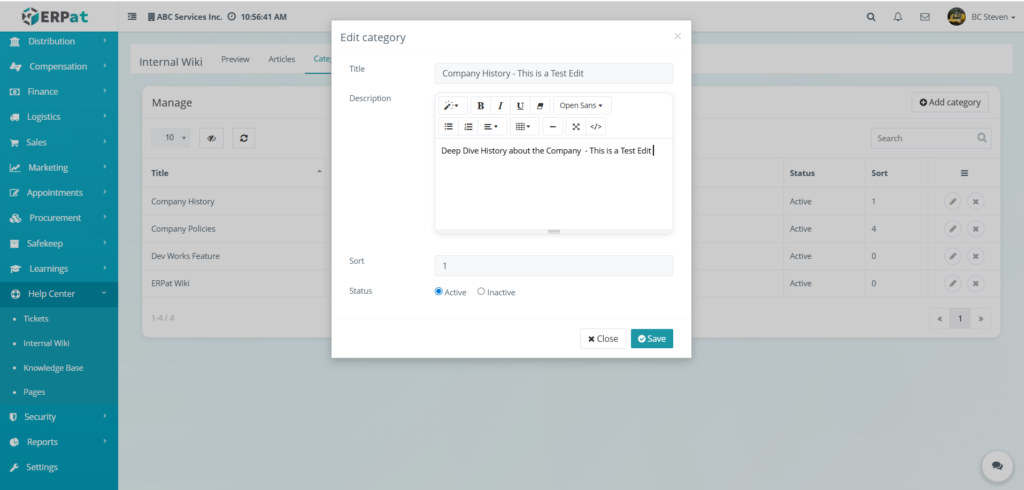Select the Active status radio button

tap(439, 292)
